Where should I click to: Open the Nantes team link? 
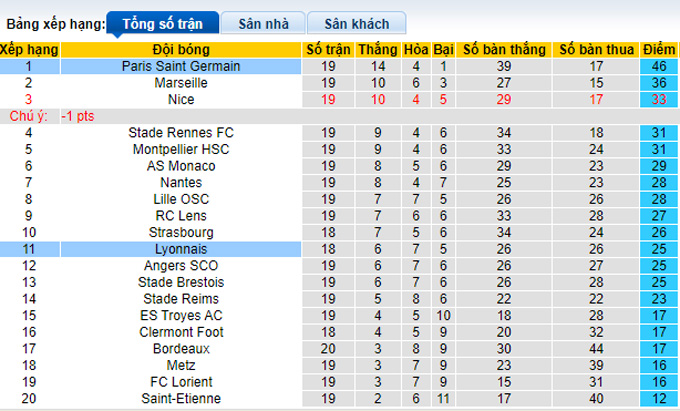point(181,183)
